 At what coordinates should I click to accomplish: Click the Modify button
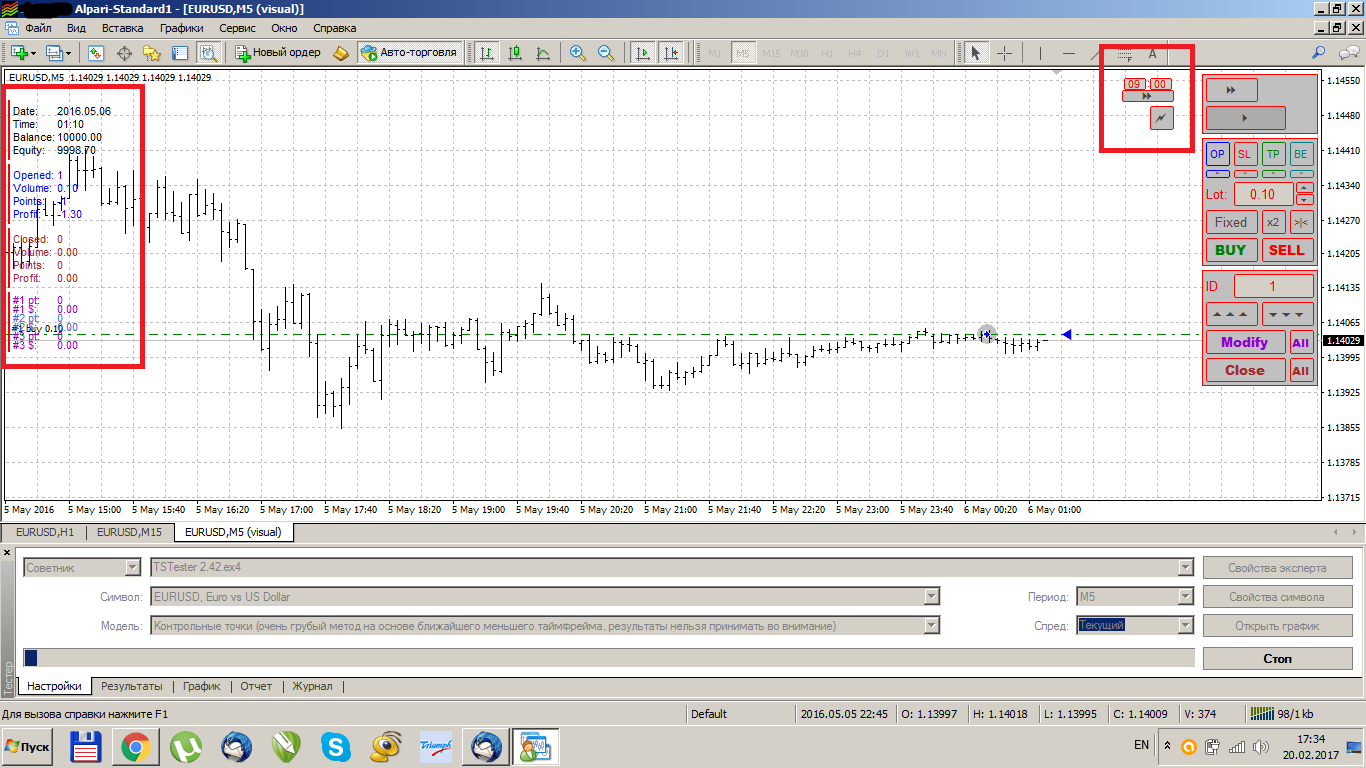tap(1244, 342)
